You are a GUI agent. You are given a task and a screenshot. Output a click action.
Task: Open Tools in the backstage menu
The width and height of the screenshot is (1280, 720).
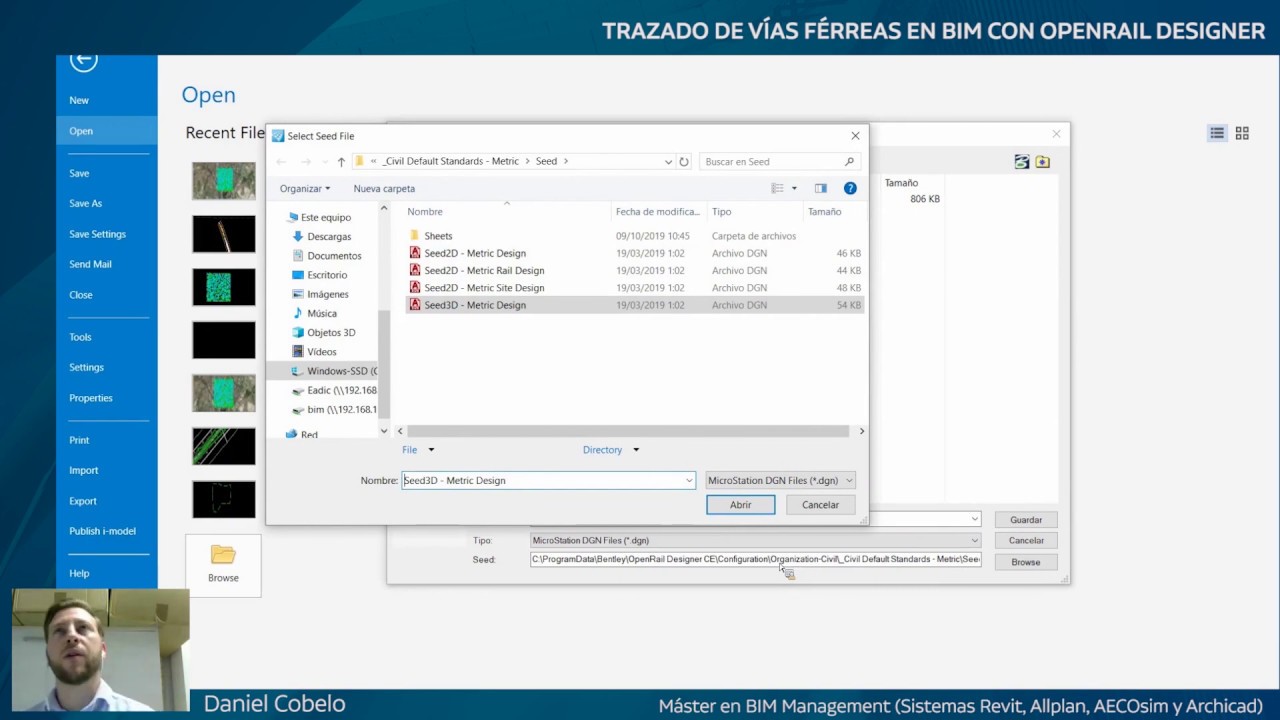point(80,337)
